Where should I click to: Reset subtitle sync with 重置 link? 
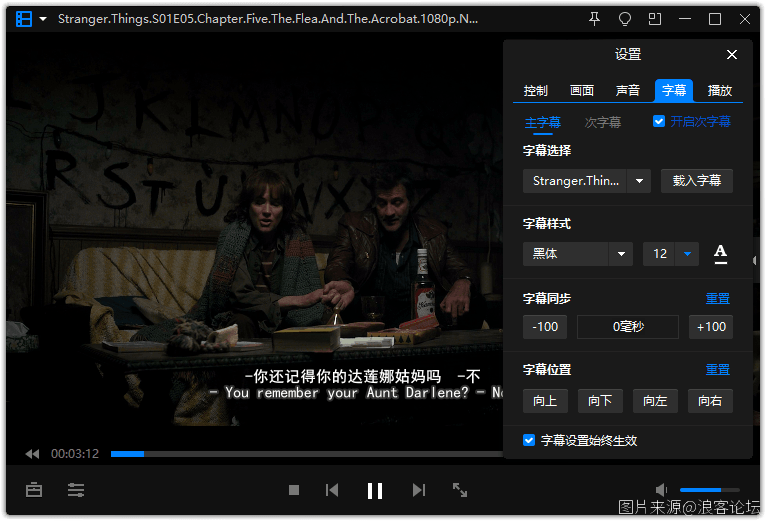(x=717, y=298)
